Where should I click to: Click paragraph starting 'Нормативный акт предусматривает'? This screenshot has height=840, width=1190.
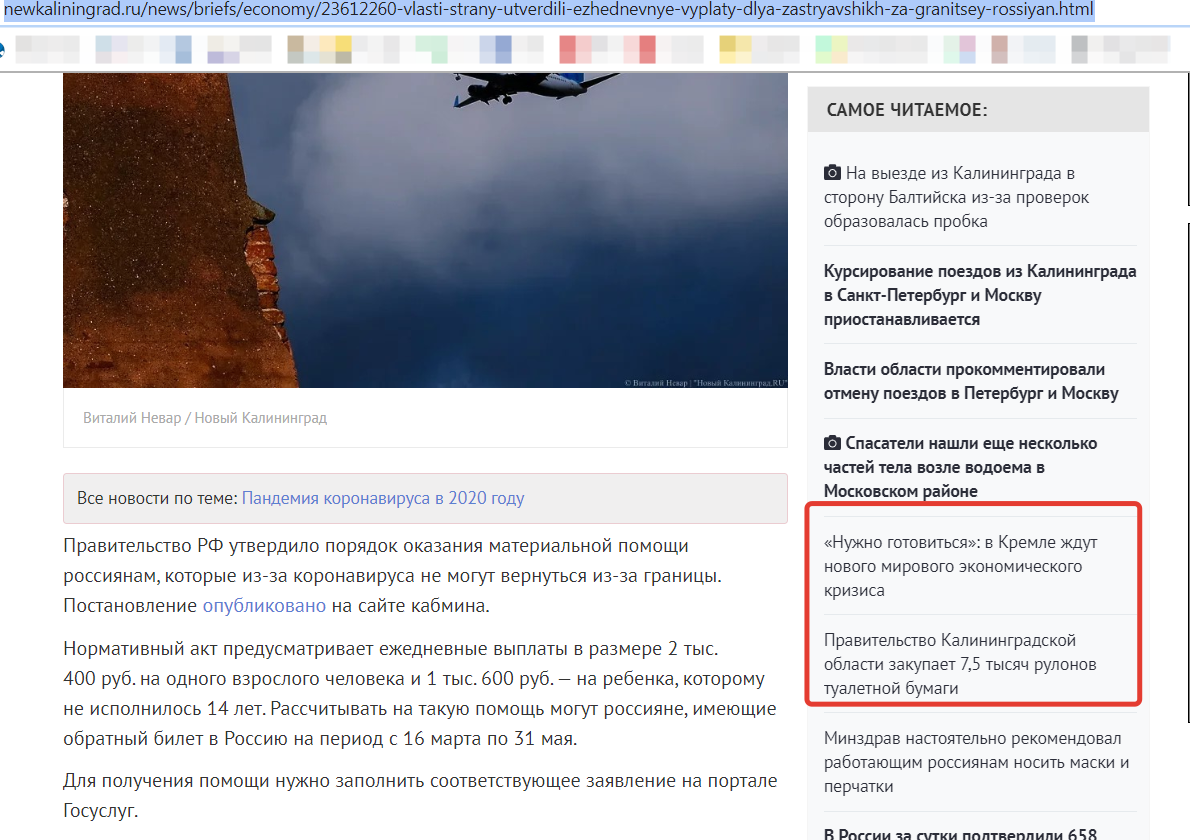tap(420, 694)
